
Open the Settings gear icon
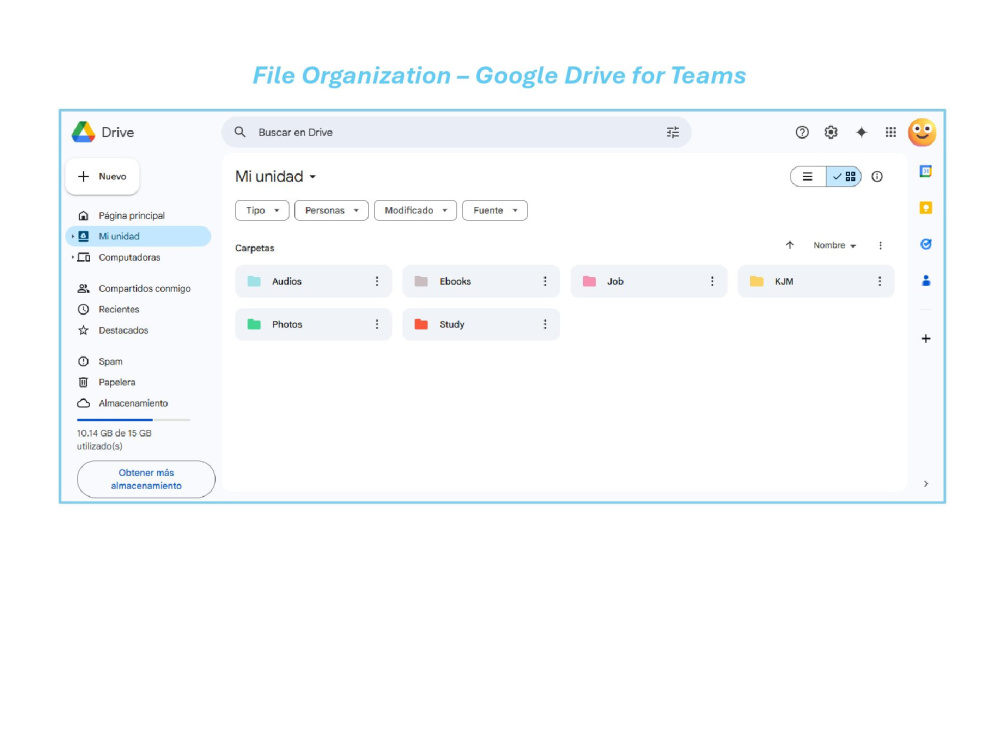[830, 132]
